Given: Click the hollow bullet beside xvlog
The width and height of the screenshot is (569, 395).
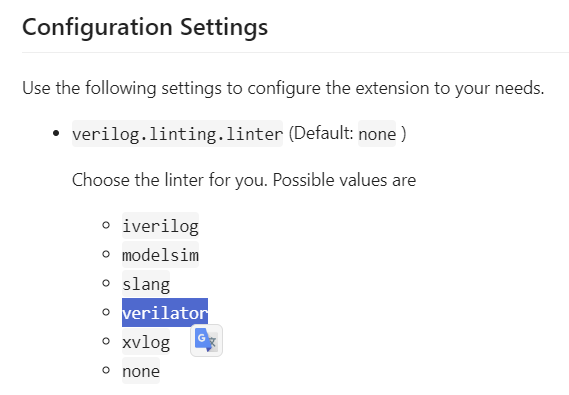Looking at the screenshot, I should [x=106, y=341].
